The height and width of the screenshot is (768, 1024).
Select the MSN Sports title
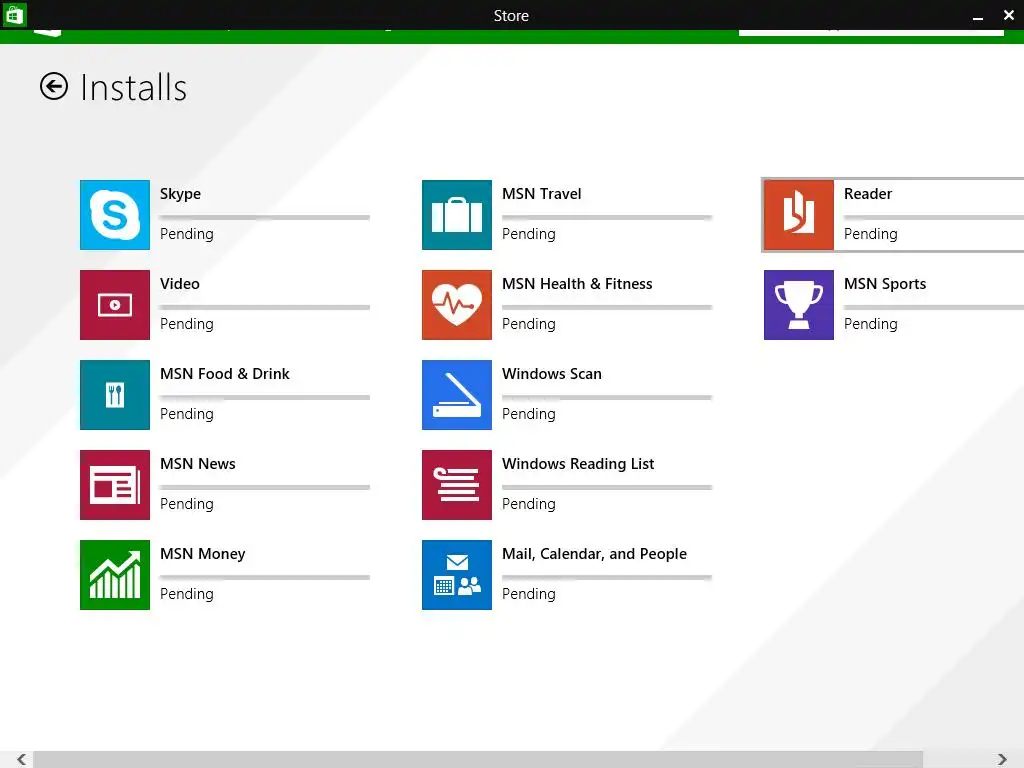click(x=885, y=284)
